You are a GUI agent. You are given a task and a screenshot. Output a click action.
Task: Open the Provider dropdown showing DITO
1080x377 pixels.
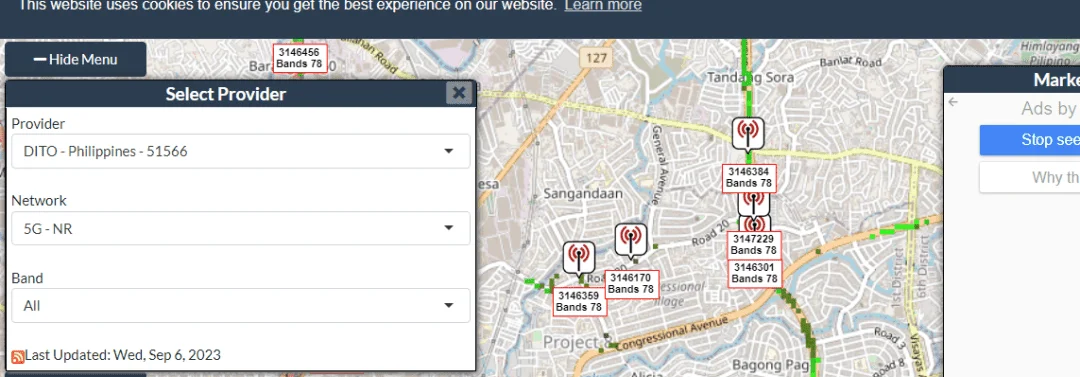pos(240,151)
